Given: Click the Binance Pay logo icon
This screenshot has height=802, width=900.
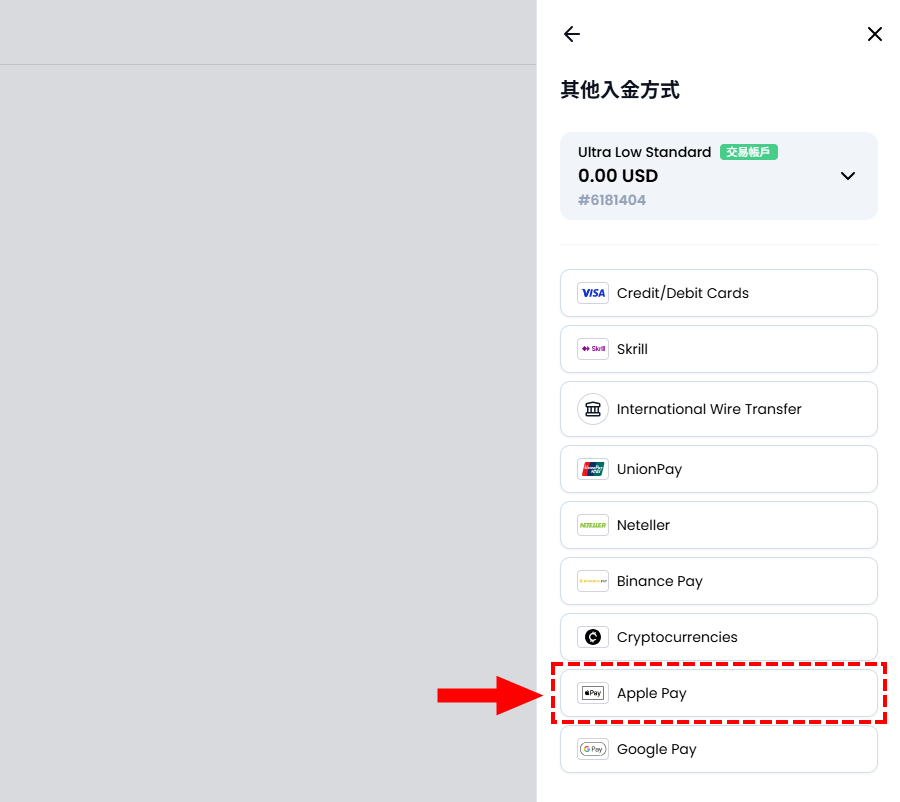Looking at the screenshot, I should tap(593, 581).
